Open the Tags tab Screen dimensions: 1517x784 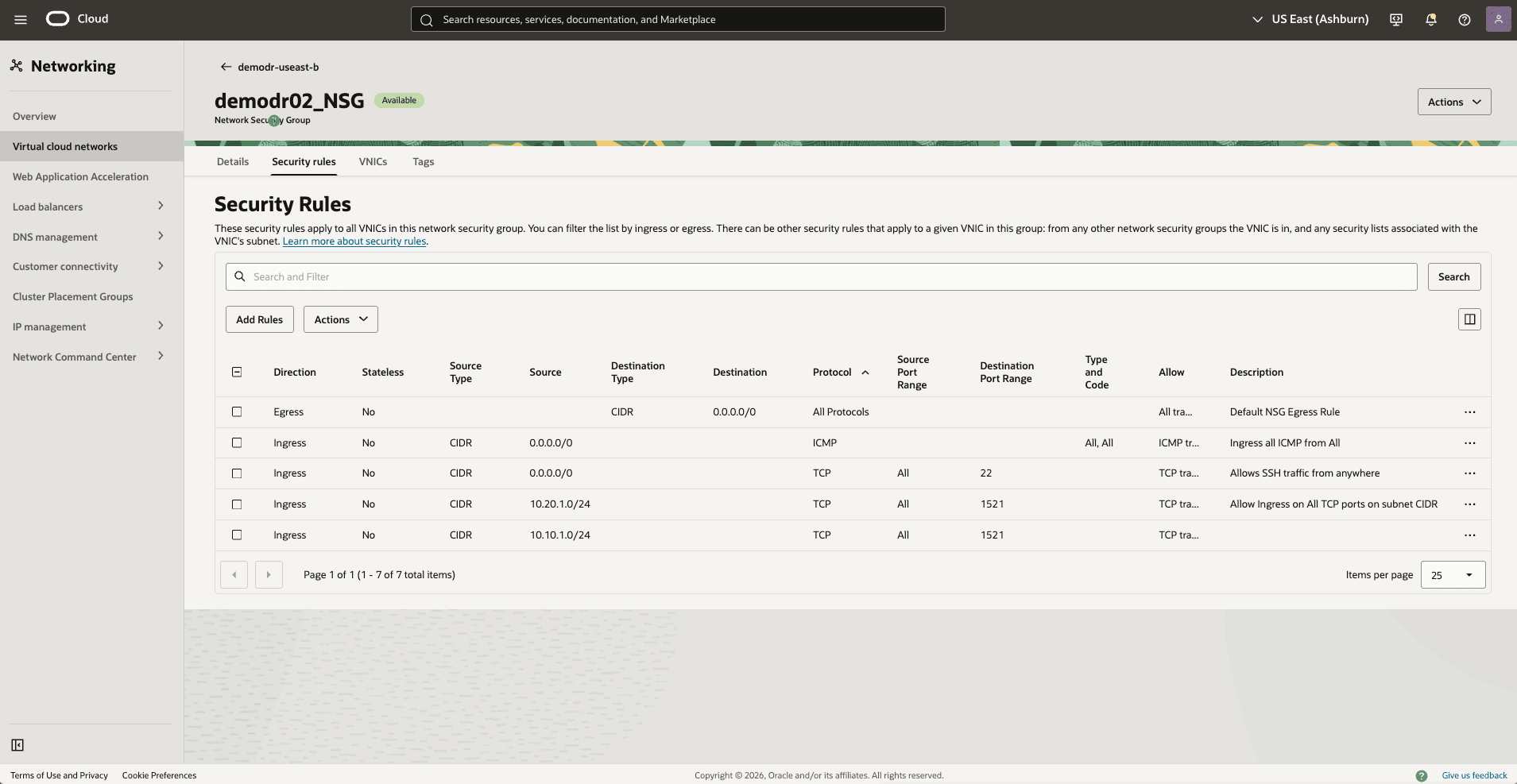click(x=423, y=161)
